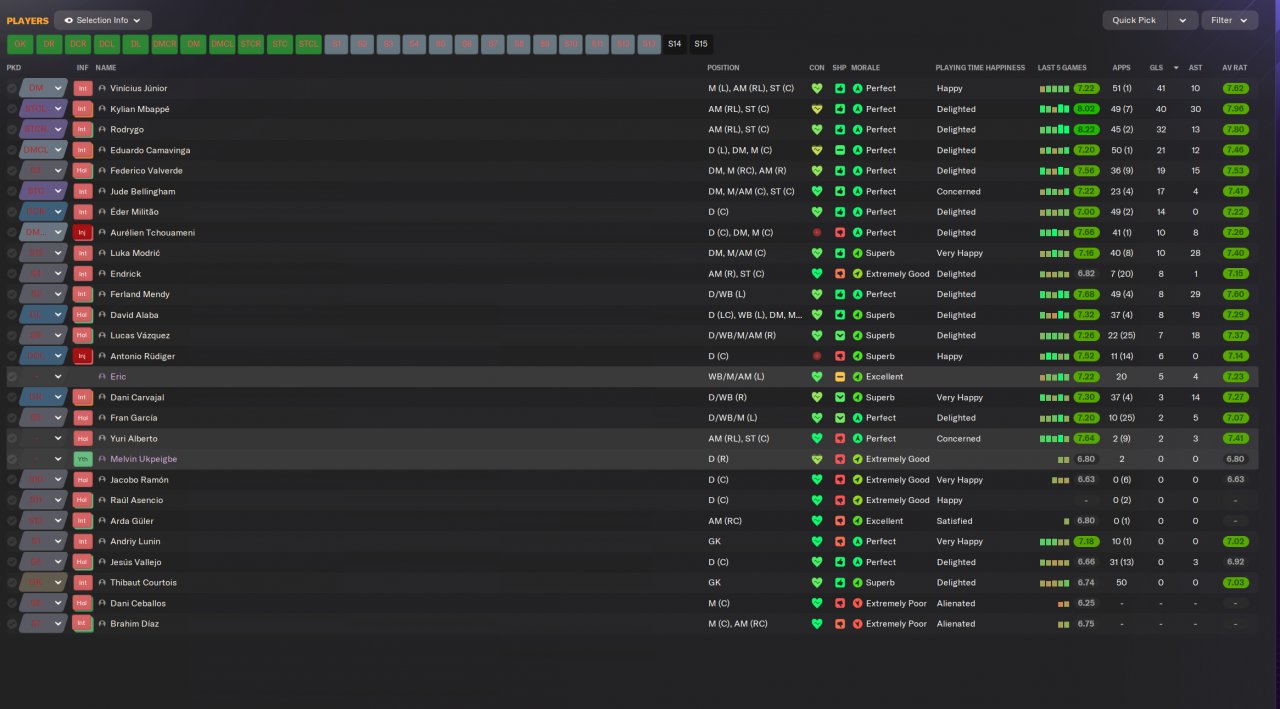Image resolution: width=1280 pixels, height=709 pixels.
Task: Click Jacobo Ramón's last 5 games form bars
Action: 1060,480
